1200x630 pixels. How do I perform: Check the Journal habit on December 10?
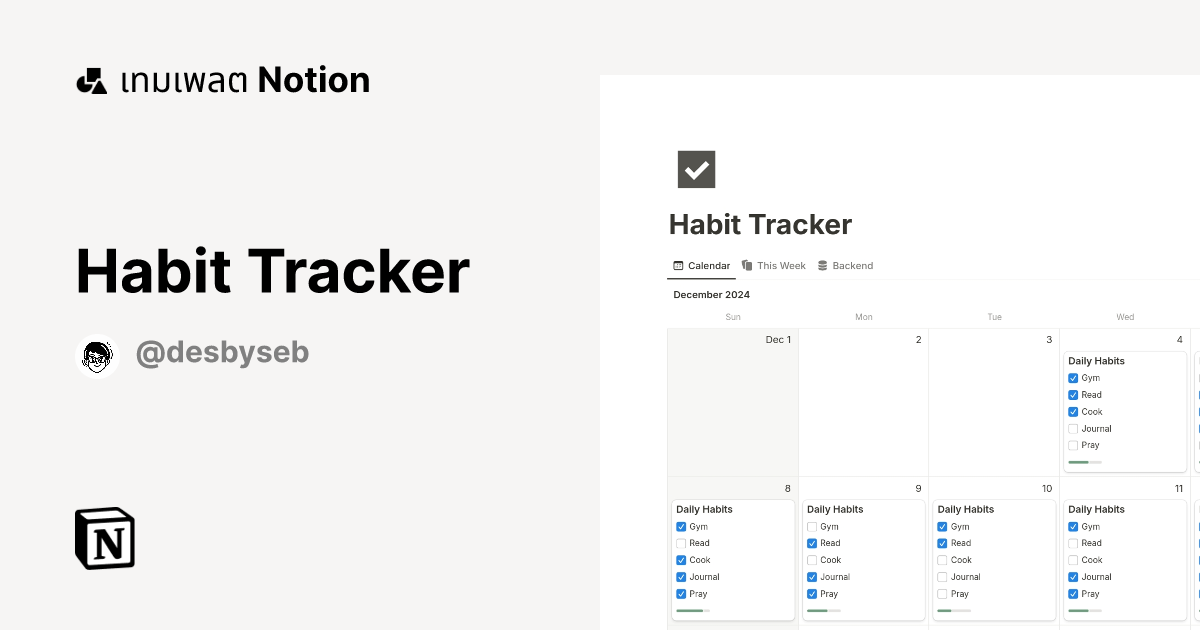point(942,577)
